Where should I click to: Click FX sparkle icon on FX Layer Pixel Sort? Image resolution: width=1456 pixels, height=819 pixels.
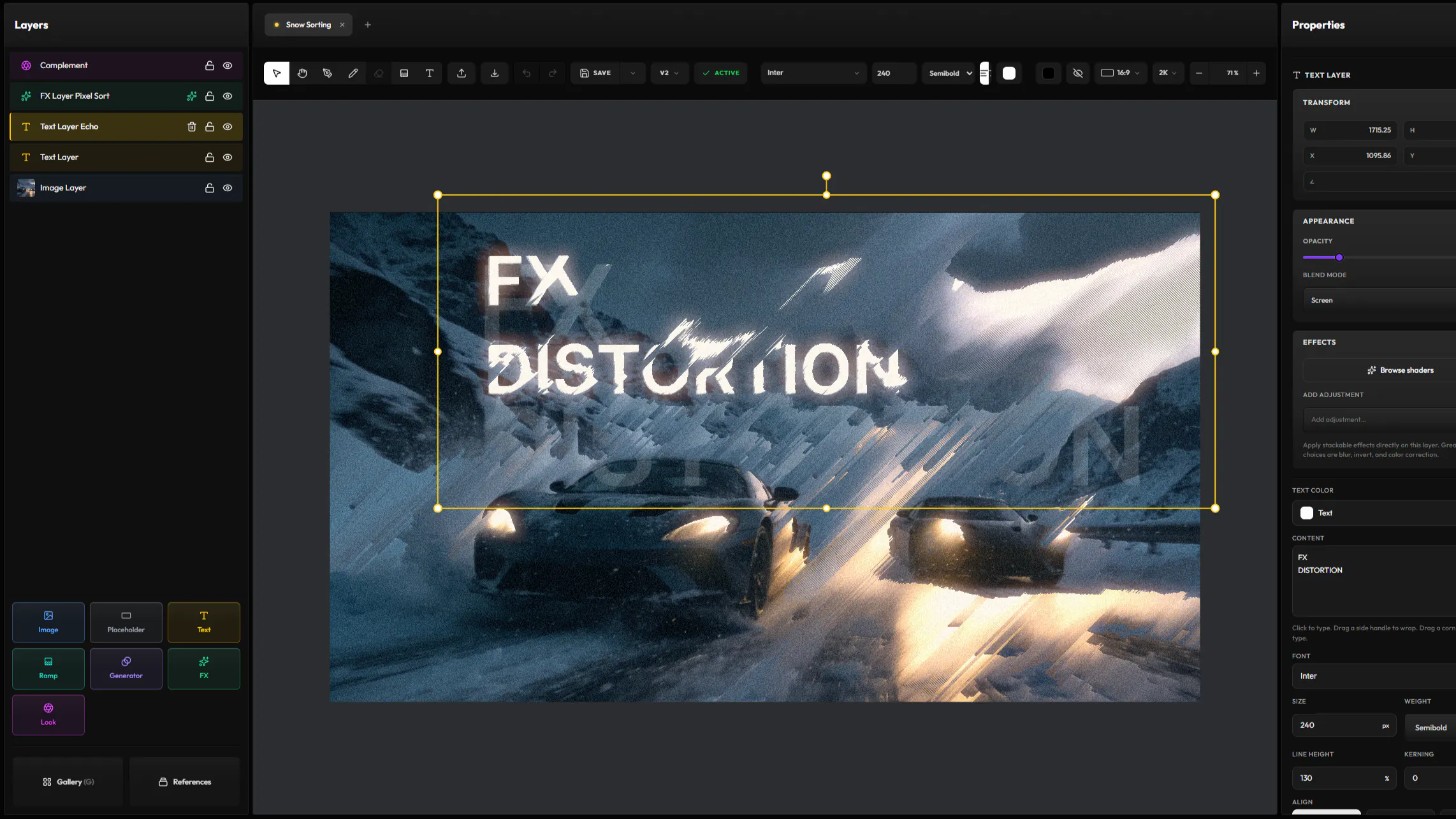[192, 96]
